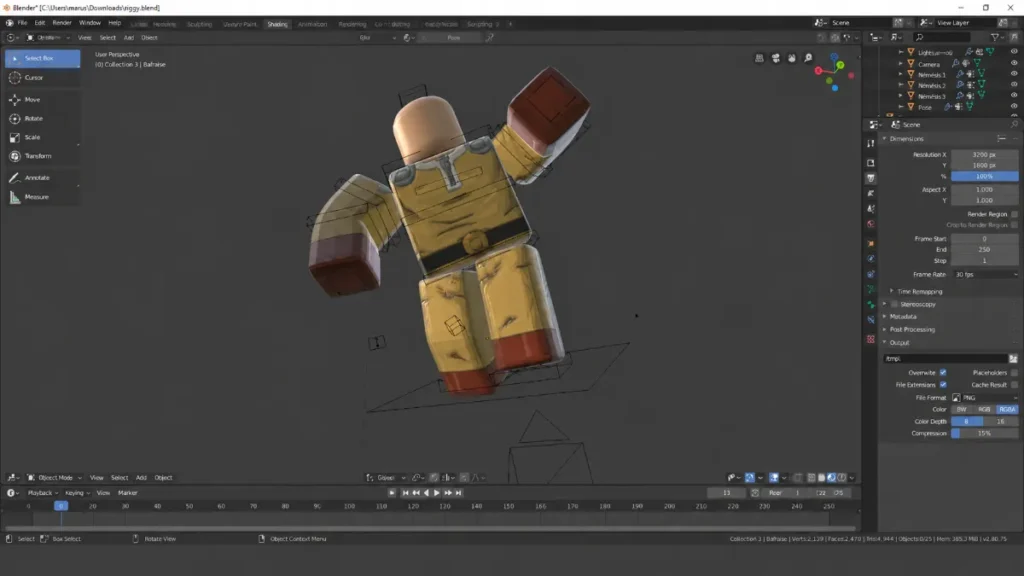Select BW color mode

click(961, 409)
